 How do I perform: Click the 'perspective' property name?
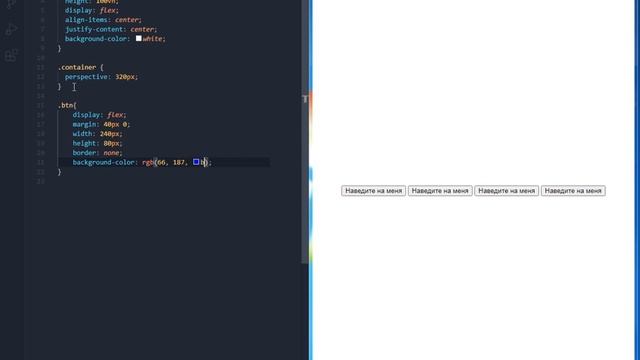87,77
